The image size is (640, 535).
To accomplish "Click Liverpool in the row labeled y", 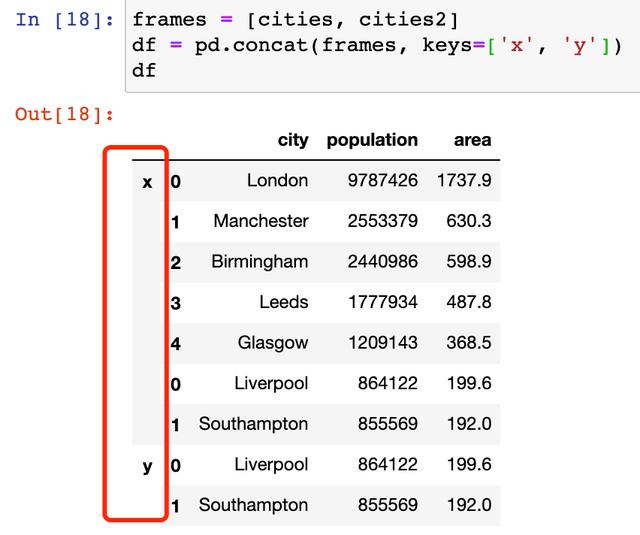I will pyautogui.click(x=271, y=464).
